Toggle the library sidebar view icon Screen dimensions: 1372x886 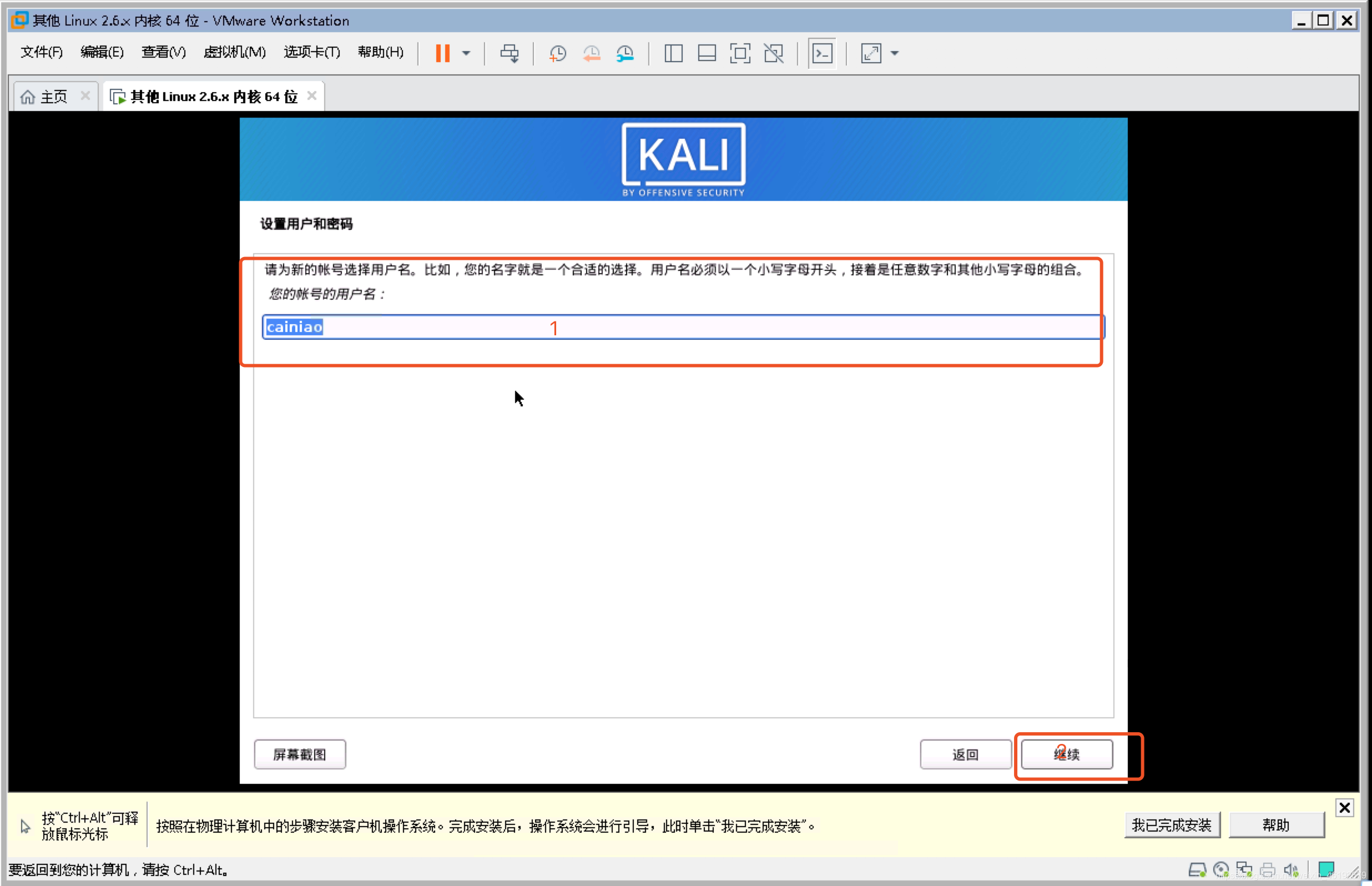point(673,53)
